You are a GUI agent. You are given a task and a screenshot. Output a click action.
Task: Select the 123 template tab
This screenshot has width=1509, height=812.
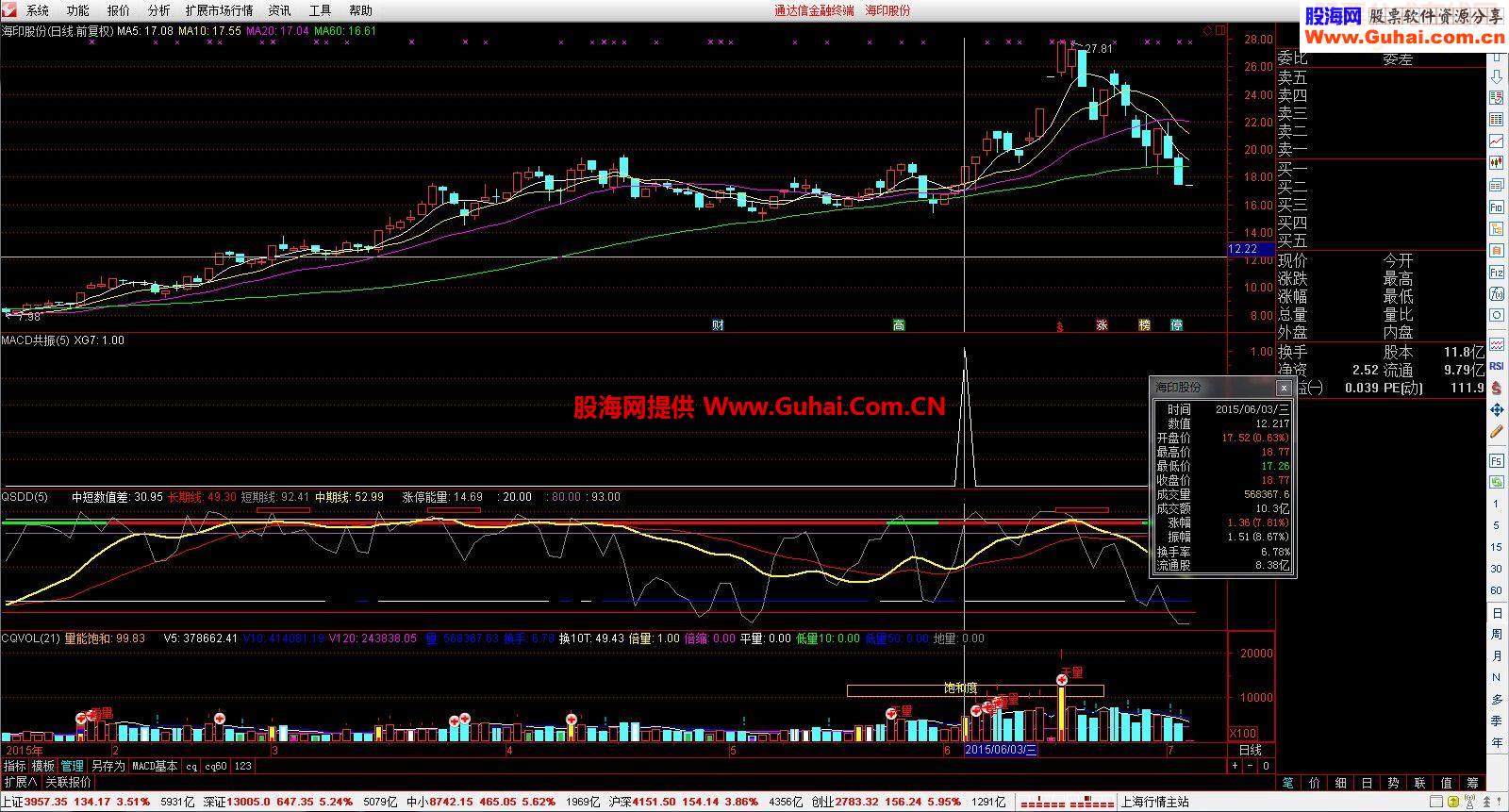[242, 766]
